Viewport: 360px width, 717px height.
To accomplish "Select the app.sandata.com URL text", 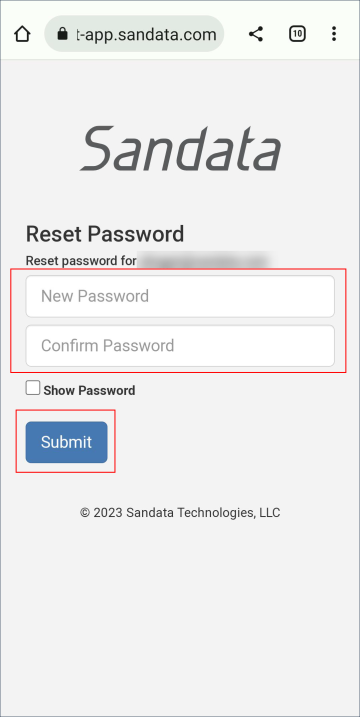I will click(146, 34).
